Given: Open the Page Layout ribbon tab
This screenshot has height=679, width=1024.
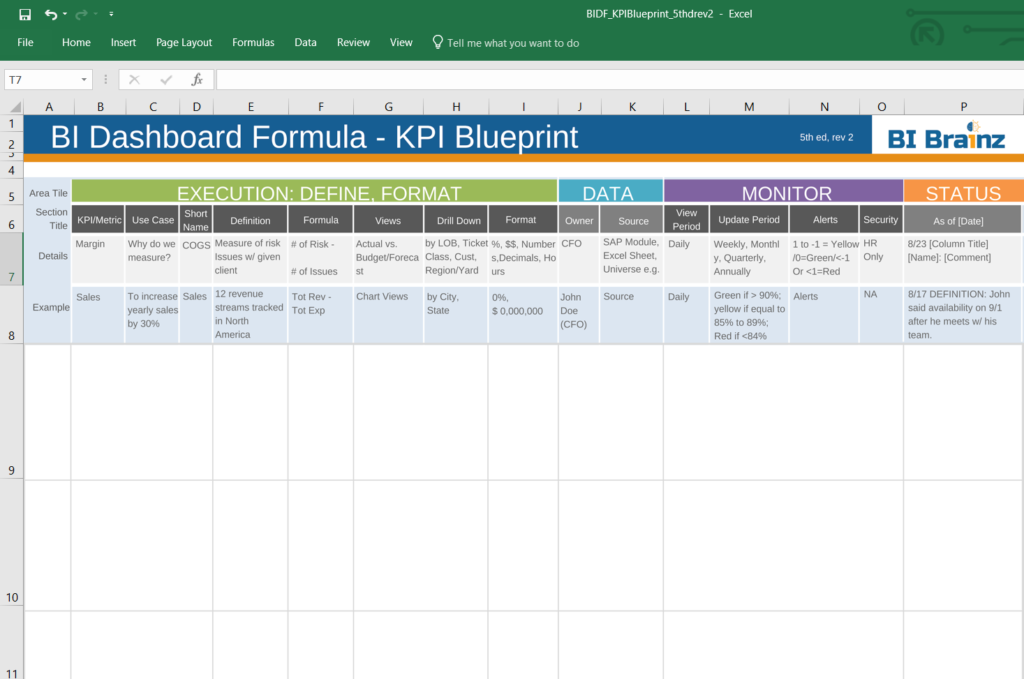Looking at the screenshot, I should (182, 42).
